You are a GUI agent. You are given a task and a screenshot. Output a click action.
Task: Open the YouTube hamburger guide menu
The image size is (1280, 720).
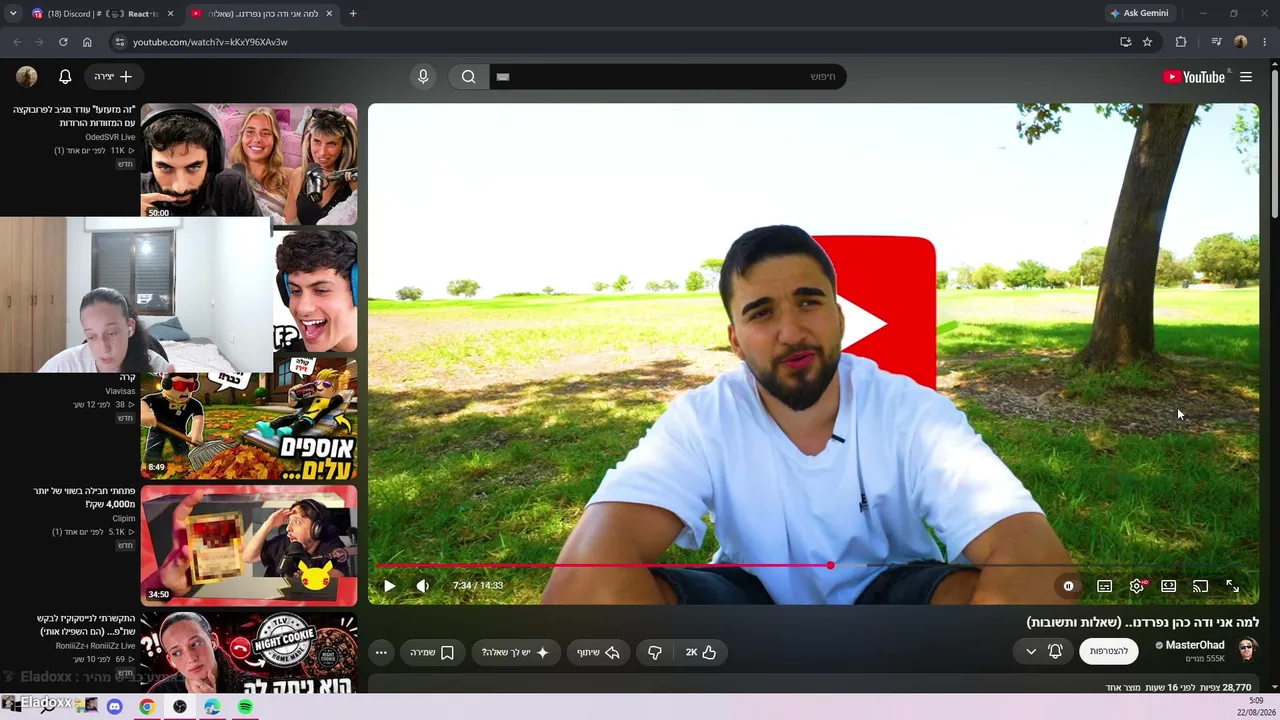point(1246,77)
